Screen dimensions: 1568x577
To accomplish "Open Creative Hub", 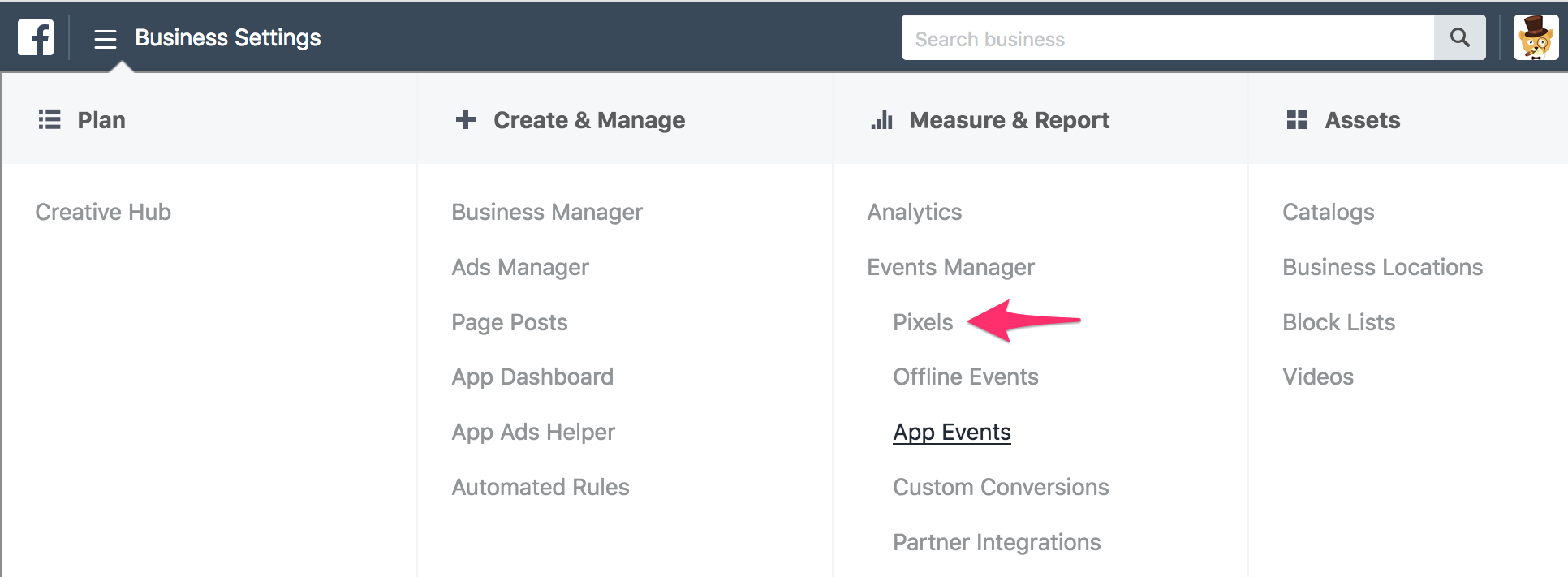I will click(103, 212).
